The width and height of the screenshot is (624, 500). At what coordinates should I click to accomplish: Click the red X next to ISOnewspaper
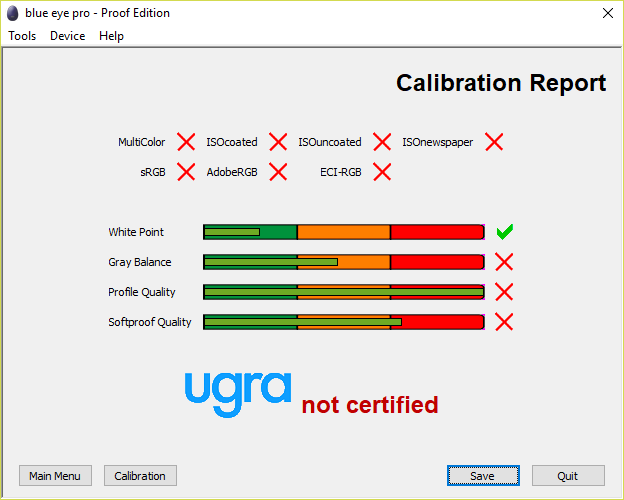(494, 142)
